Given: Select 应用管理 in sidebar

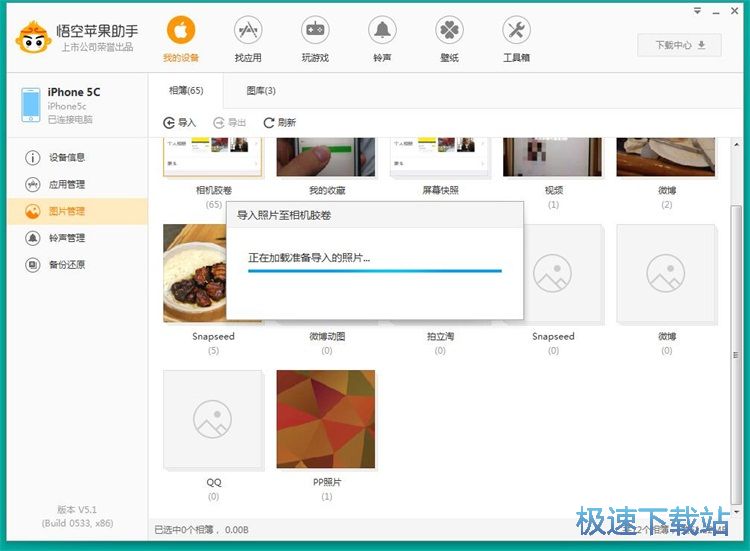Looking at the screenshot, I should (x=77, y=184).
